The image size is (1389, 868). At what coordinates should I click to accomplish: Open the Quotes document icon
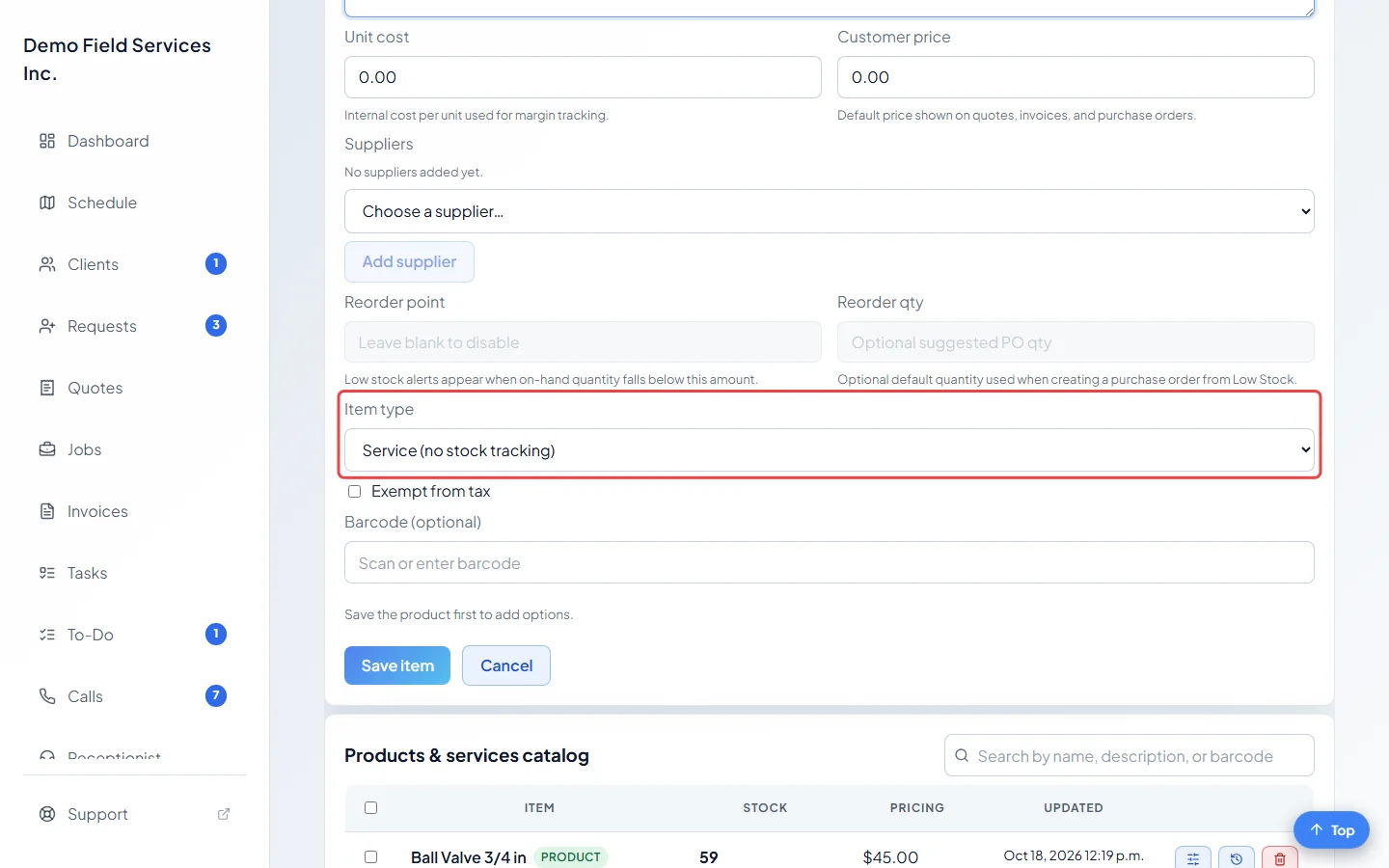click(47, 388)
